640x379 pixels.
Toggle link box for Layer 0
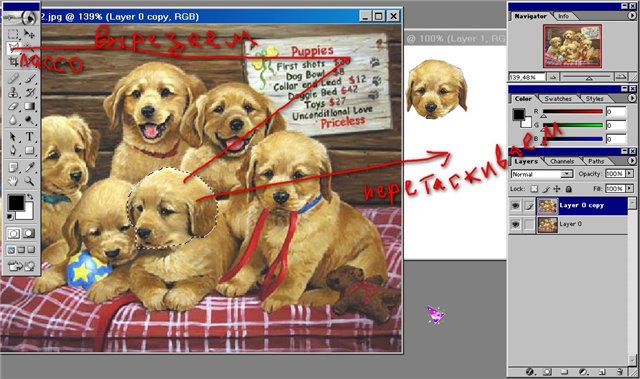click(529, 224)
